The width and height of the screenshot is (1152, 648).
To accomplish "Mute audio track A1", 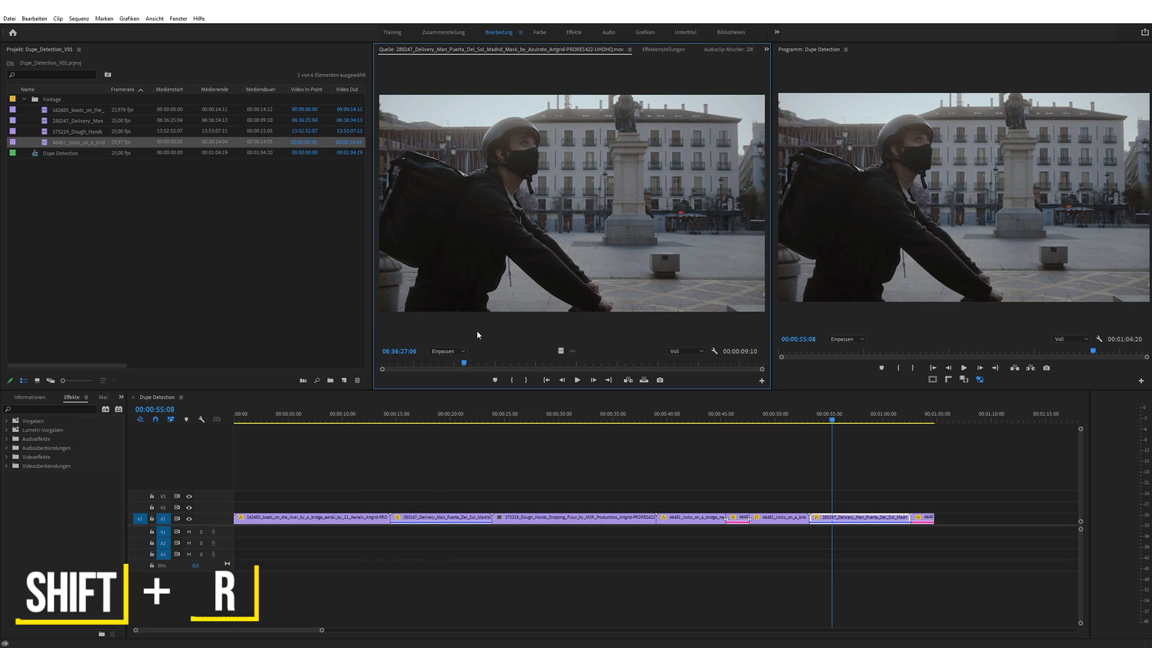I will click(189, 532).
